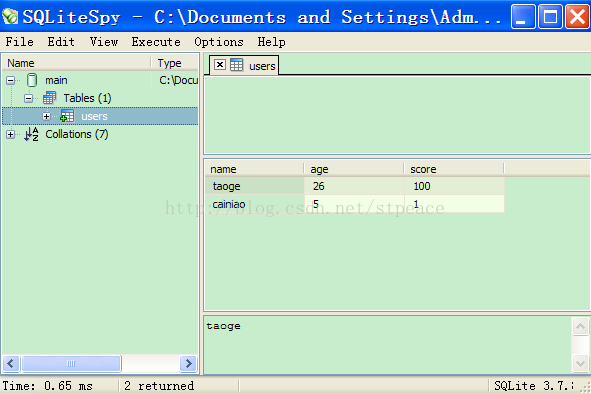The width and height of the screenshot is (591, 394).
Task: Select the cainiao score cell showing 1
Action: coord(455,204)
